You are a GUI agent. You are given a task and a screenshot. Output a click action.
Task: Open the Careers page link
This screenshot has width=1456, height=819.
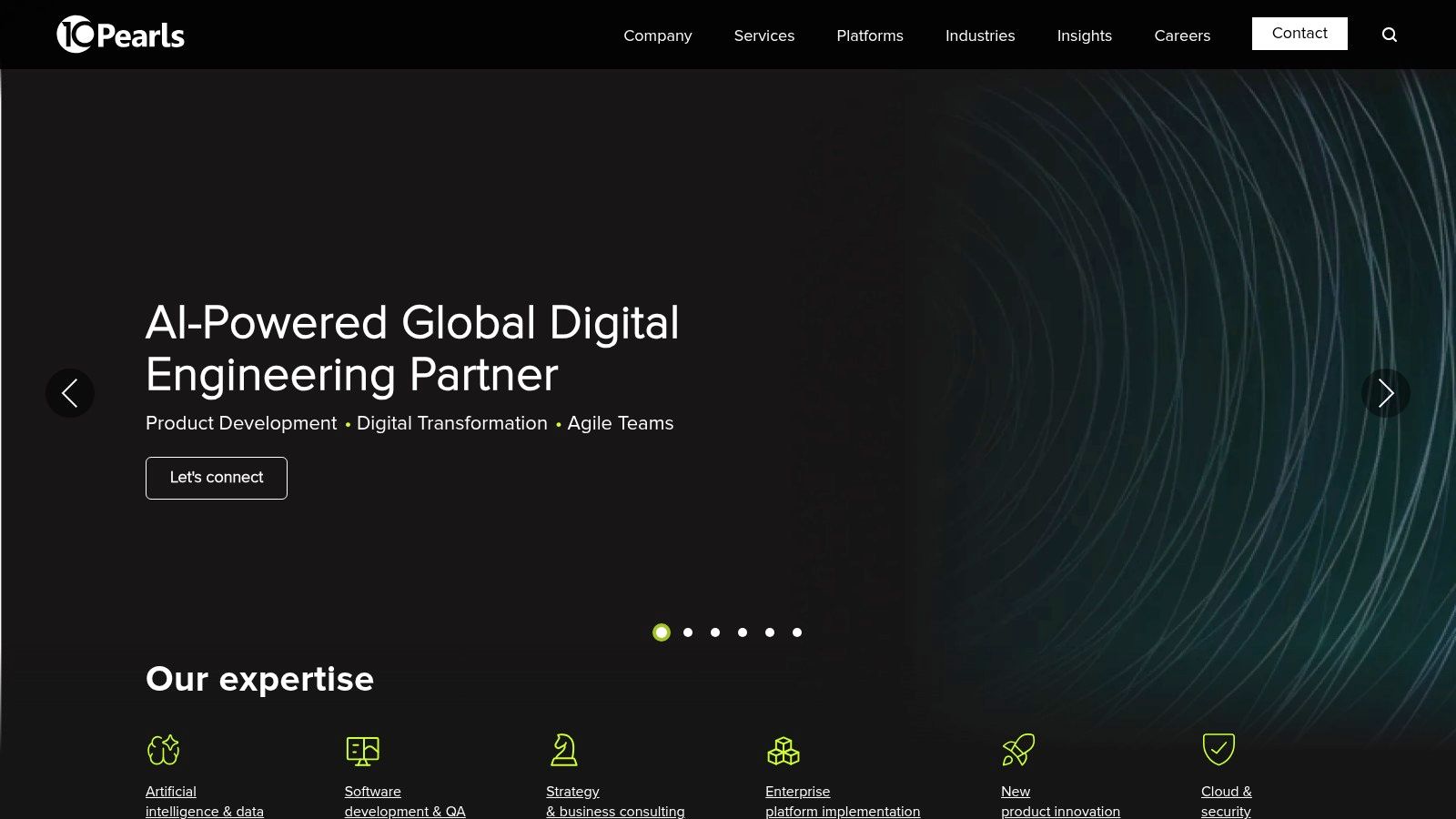point(1182,35)
